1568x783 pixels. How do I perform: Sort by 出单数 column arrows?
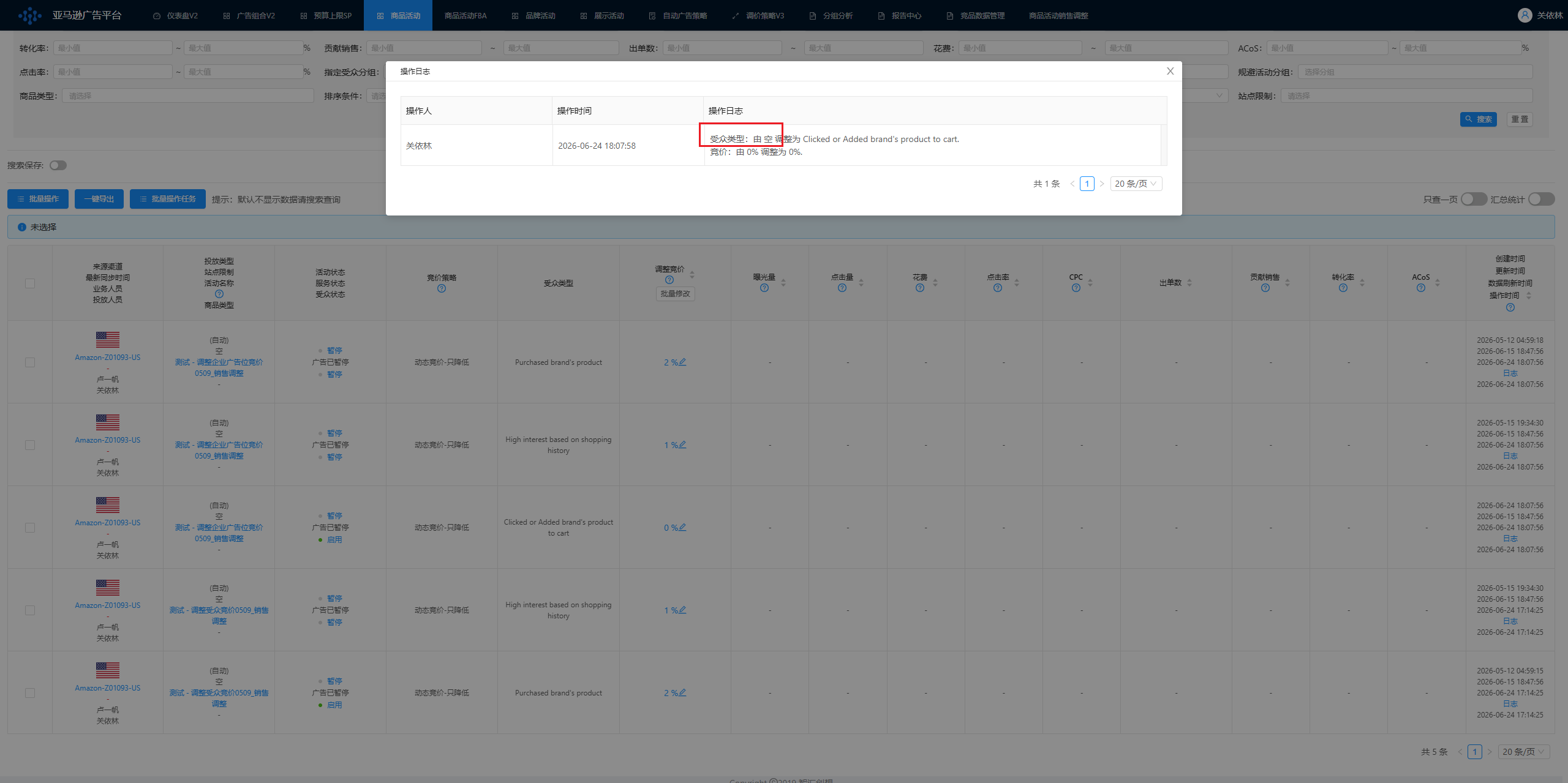coord(1189,283)
